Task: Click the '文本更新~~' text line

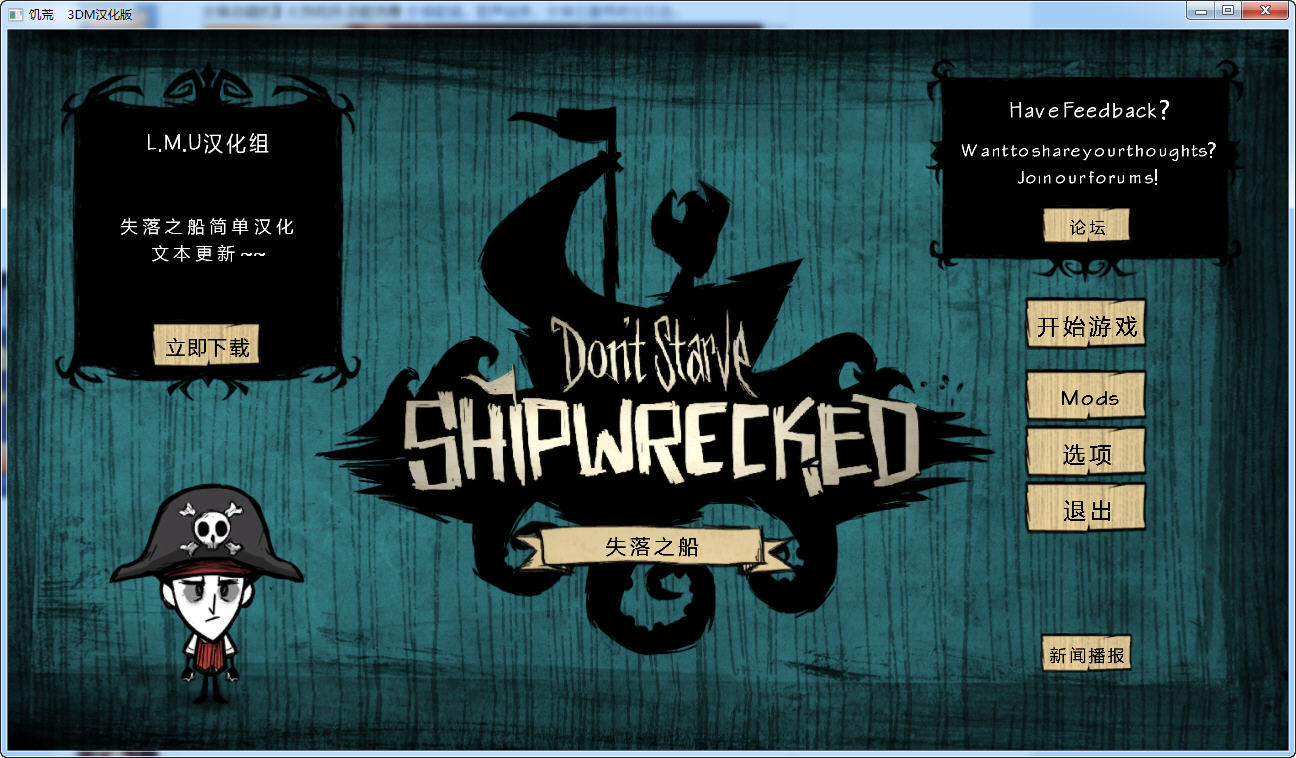Action: [x=208, y=253]
